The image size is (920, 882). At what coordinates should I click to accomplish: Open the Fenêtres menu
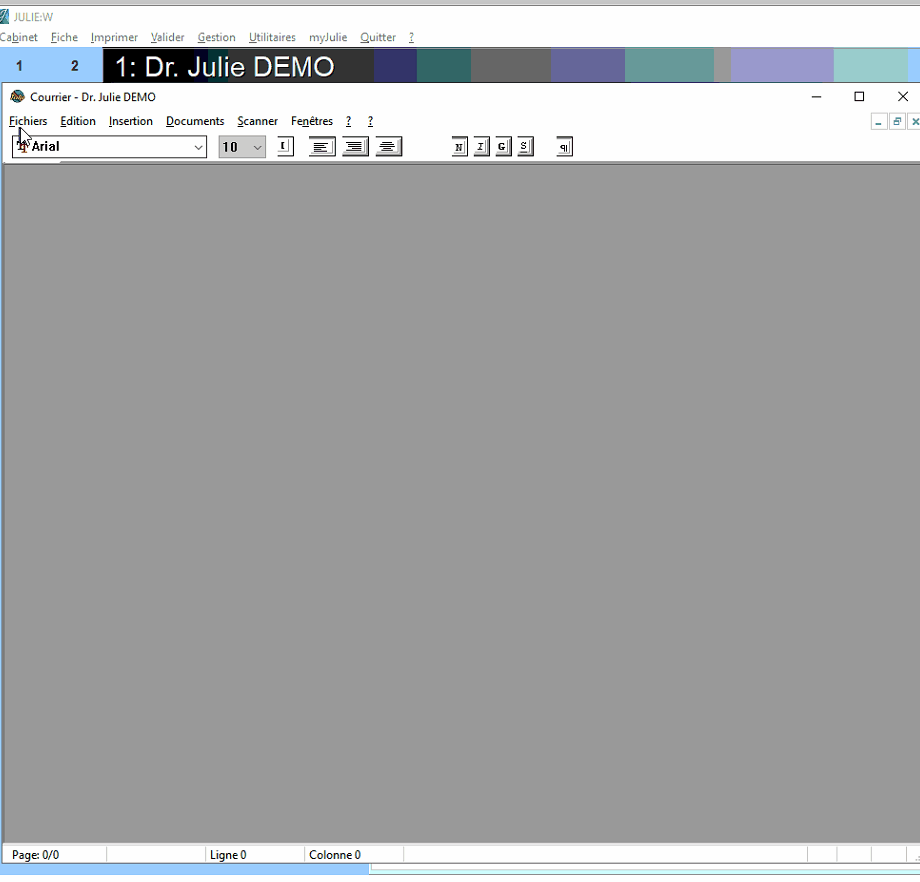tap(312, 121)
